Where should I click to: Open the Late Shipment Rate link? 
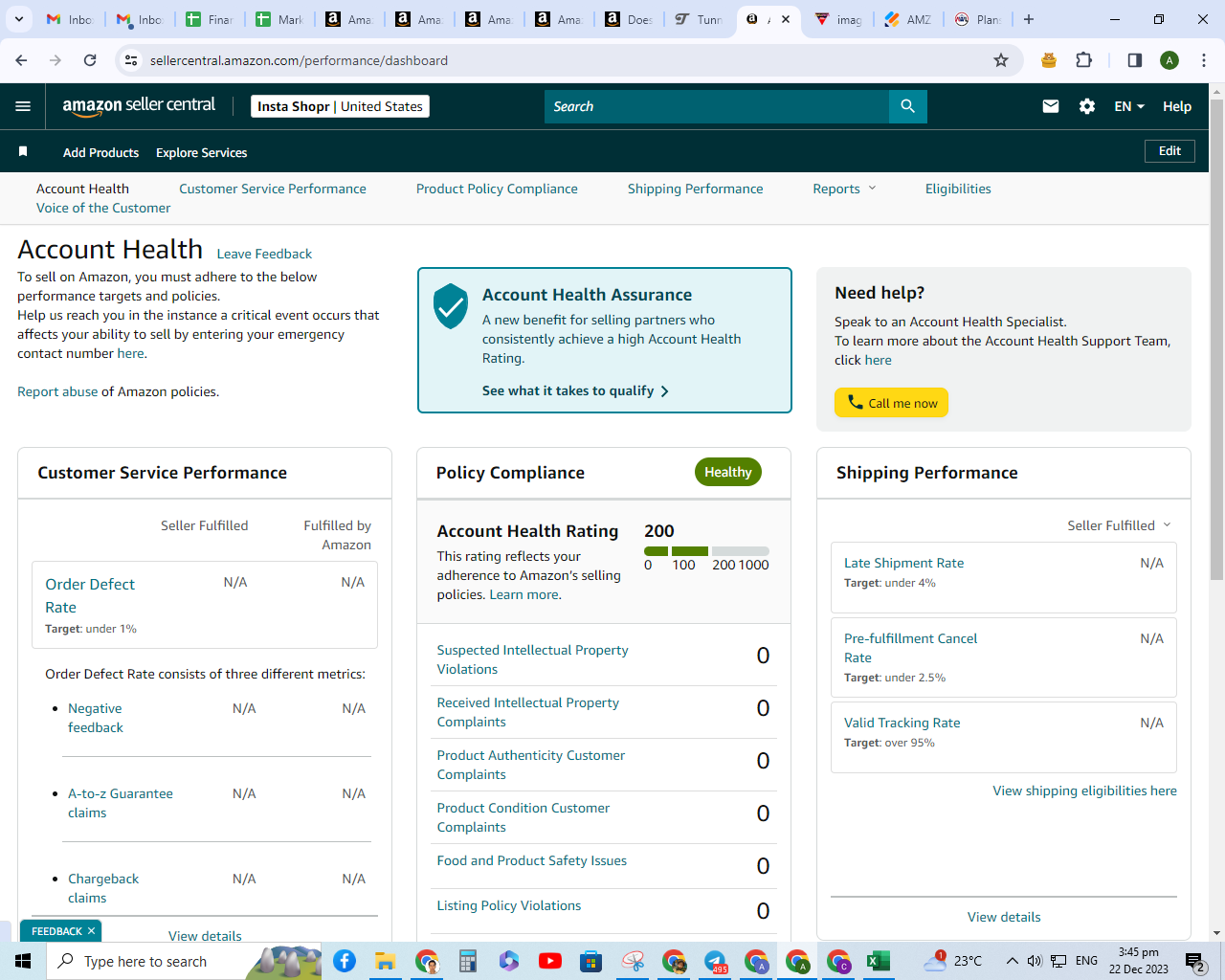pyautogui.click(x=903, y=563)
